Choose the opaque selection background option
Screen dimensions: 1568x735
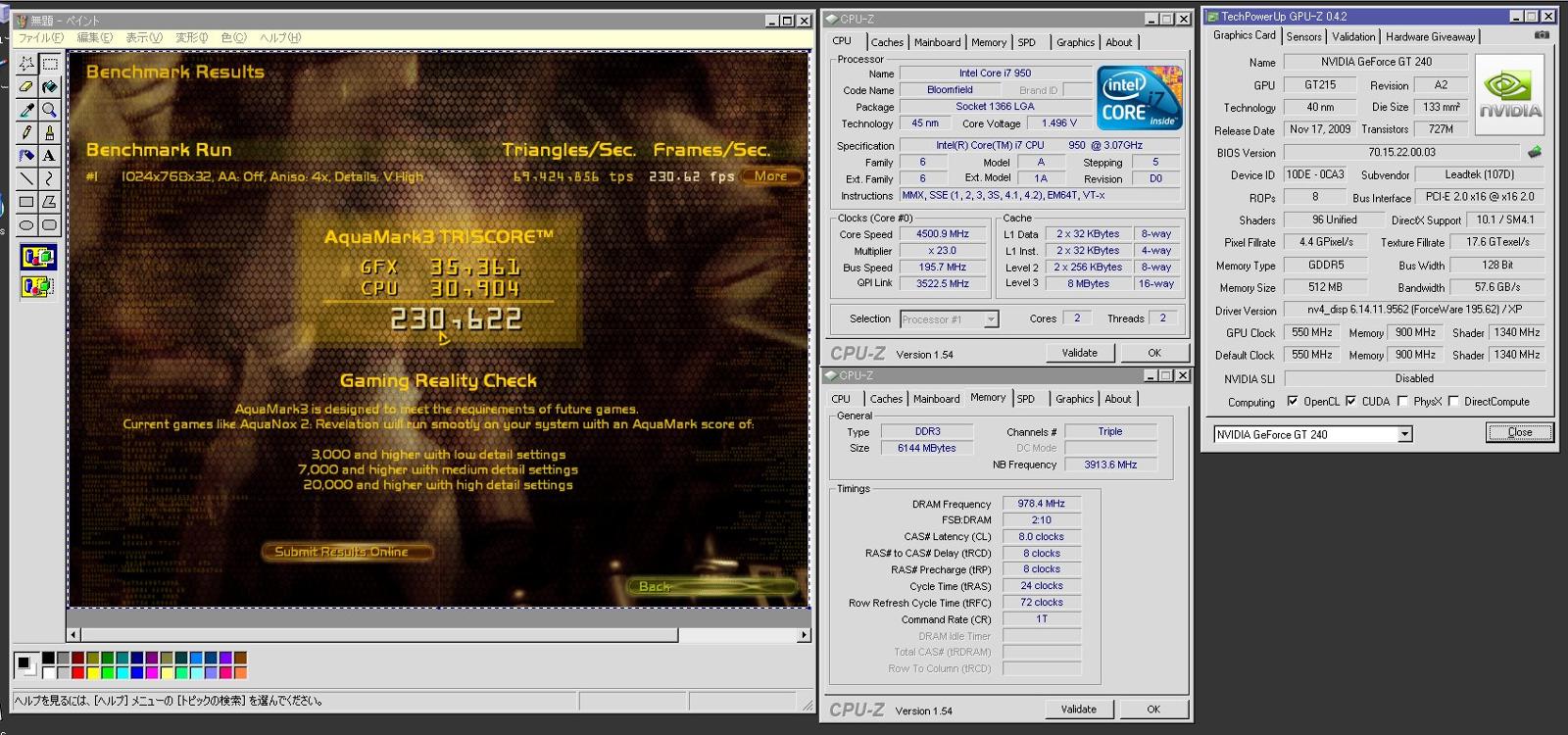38,258
